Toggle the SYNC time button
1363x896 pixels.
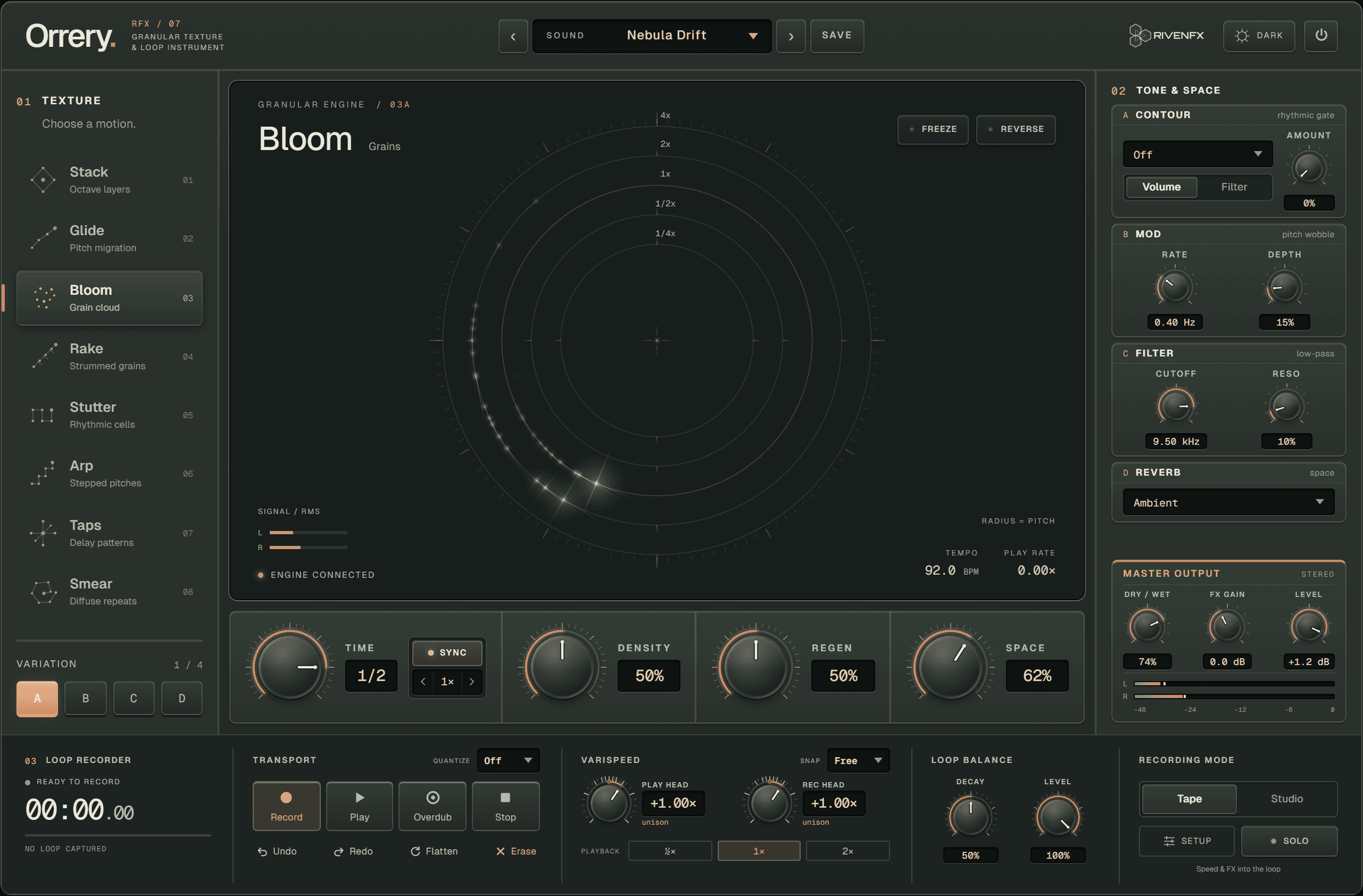447,652
